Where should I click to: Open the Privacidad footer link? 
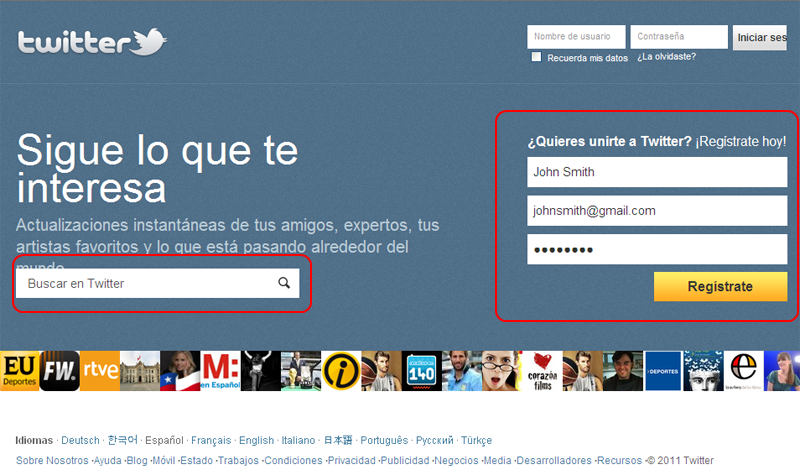[x=352, y=460]
